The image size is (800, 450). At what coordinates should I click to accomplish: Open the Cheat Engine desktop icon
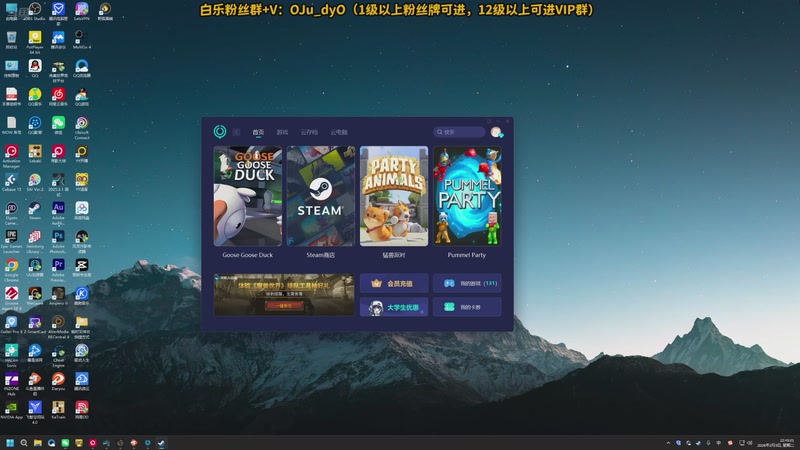58,356
